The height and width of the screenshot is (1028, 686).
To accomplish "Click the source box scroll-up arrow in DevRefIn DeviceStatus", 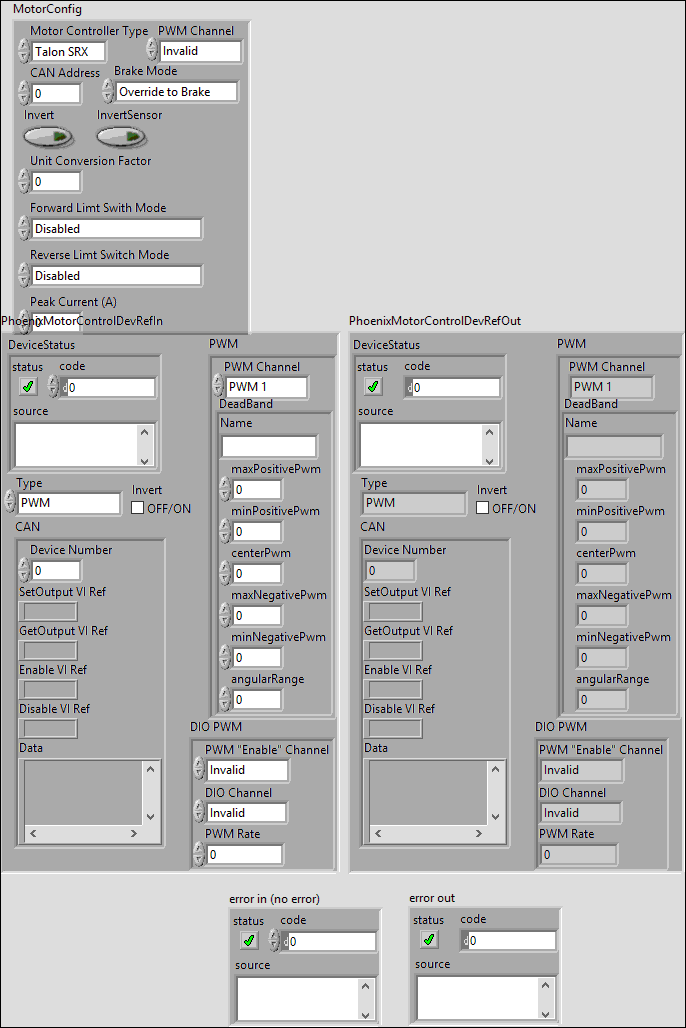I will point(145,431).
